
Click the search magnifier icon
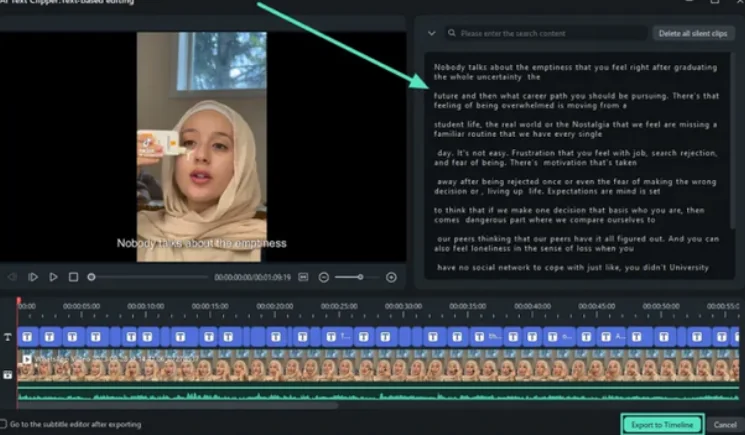(x=452, y=33)
